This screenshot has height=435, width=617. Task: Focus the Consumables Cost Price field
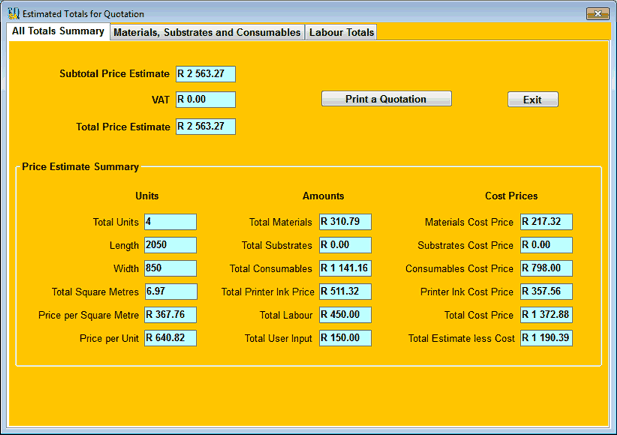tap(546, 268)
